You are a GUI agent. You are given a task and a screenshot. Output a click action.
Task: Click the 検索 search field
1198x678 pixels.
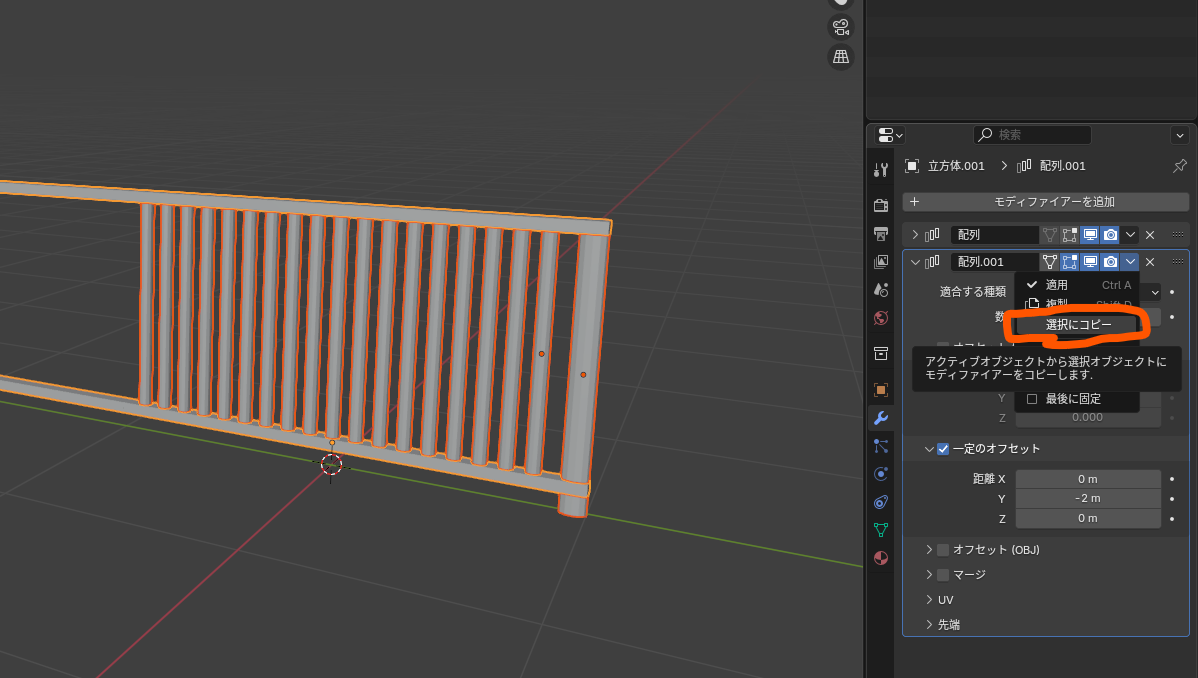coord(1032,135)
